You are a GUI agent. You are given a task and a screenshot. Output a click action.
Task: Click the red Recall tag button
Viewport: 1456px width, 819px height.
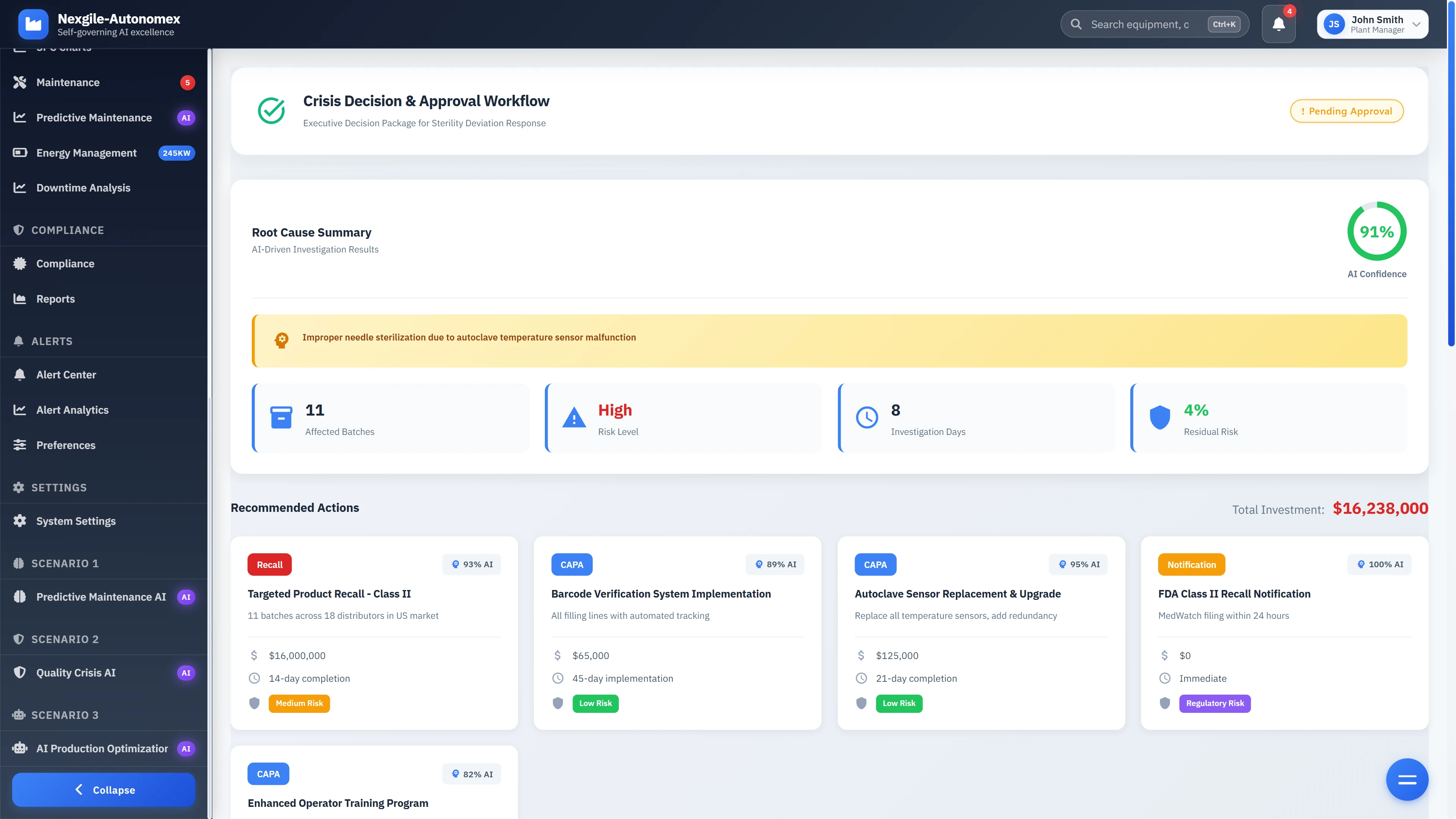pyautogui.click(x=270, y=565)
